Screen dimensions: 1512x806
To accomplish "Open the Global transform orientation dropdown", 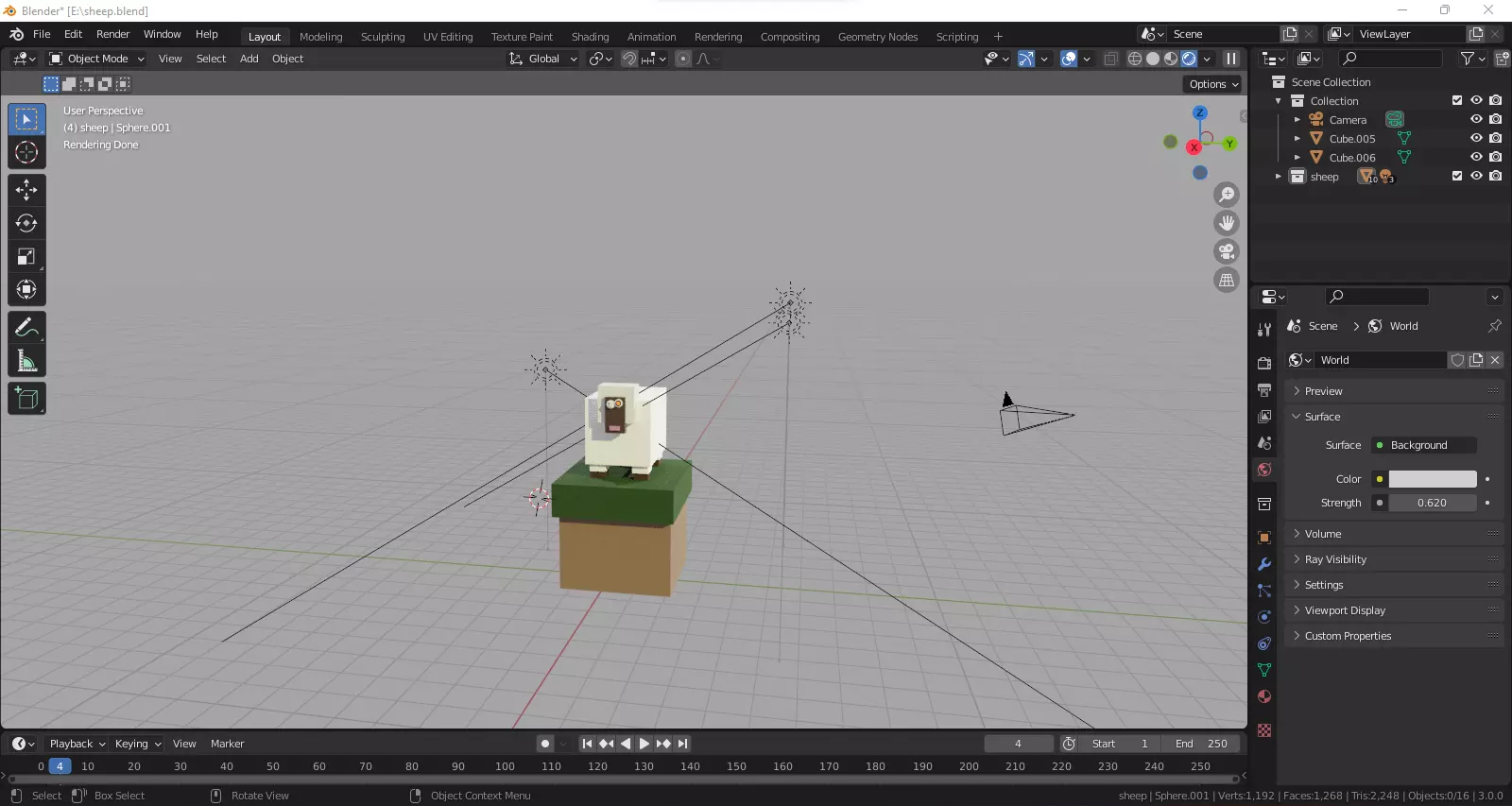I will 543,59.
